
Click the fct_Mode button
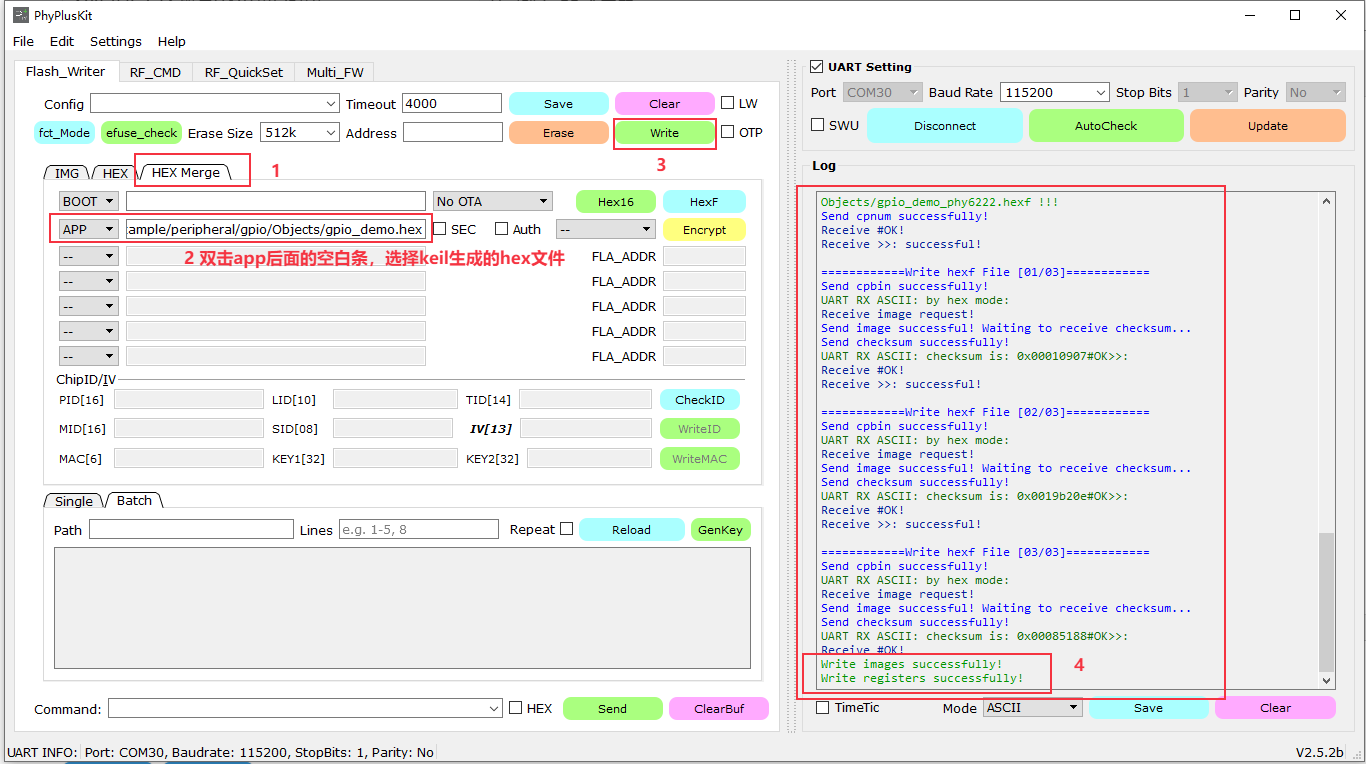65,132
